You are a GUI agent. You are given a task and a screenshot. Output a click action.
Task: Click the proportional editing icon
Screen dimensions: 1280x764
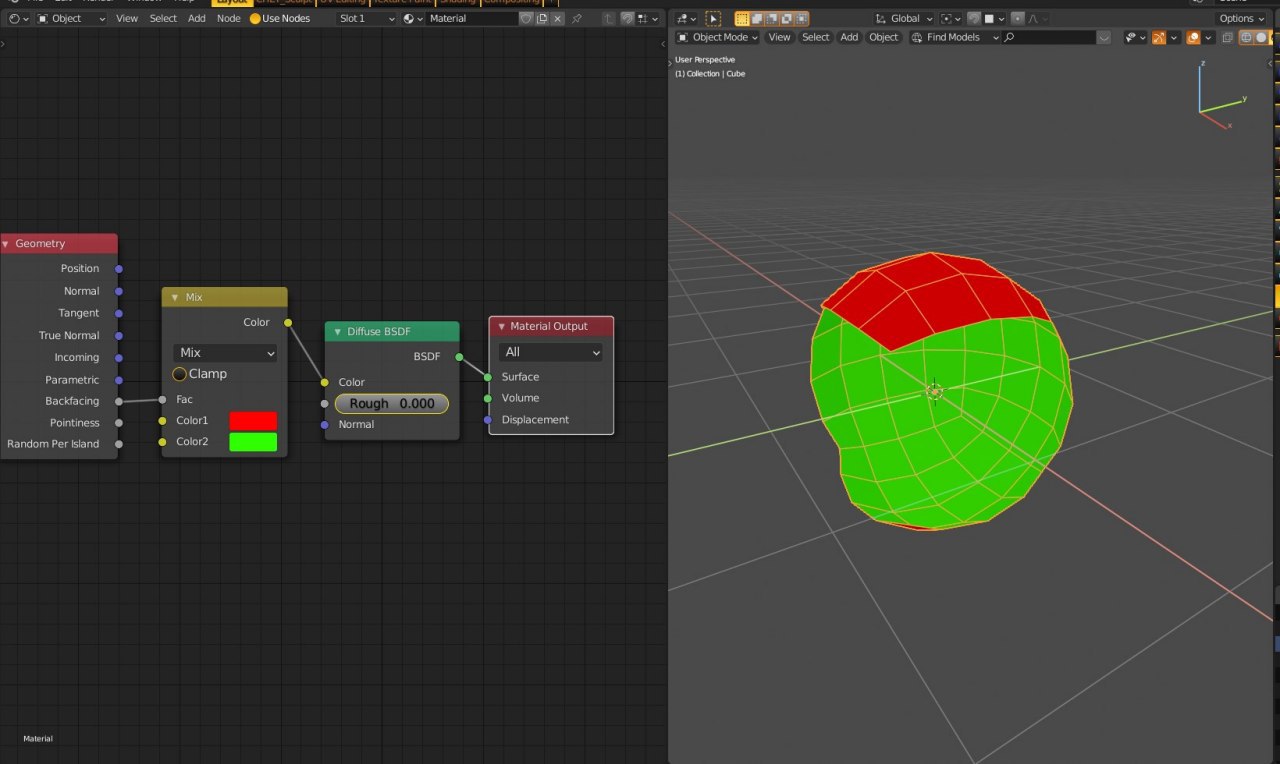[1017, 19]
